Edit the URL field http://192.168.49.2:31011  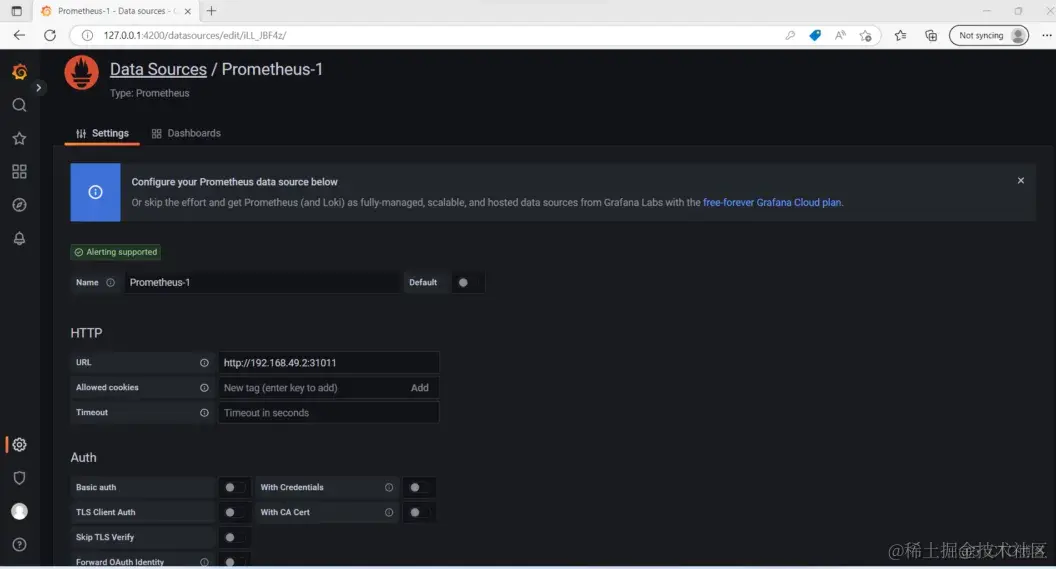coord(329,362)
